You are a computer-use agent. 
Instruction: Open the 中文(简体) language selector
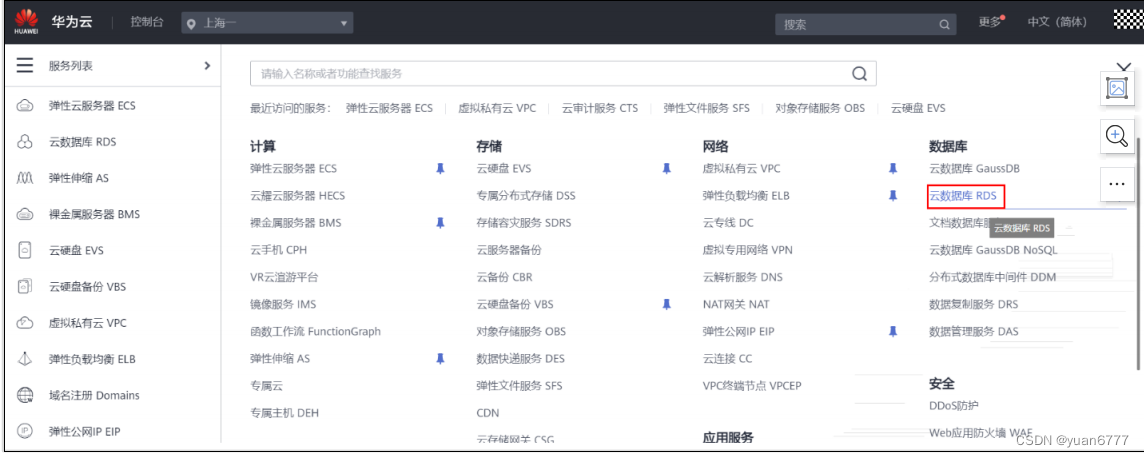1056,23
